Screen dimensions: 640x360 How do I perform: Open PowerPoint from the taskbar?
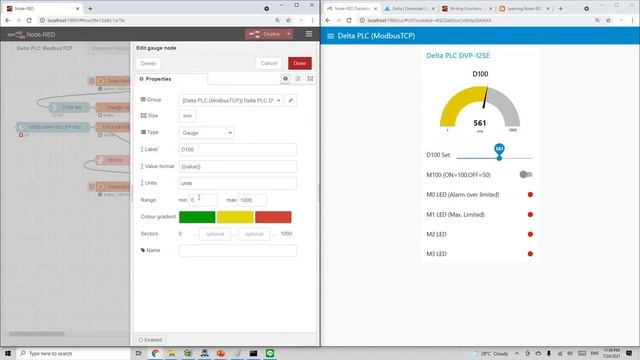[221, 353]
